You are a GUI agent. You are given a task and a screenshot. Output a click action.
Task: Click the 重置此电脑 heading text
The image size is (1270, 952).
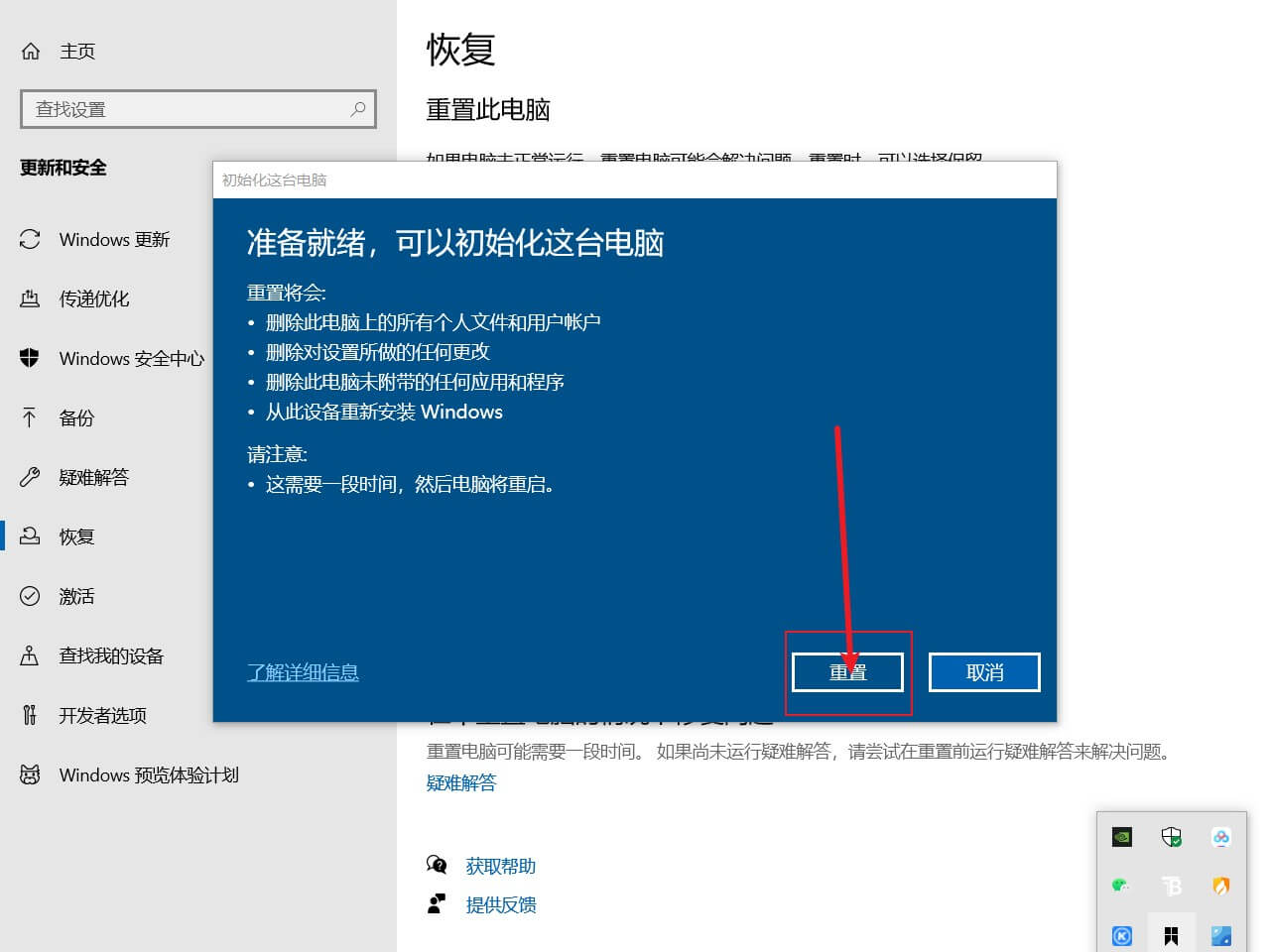[x=488, y=110]
